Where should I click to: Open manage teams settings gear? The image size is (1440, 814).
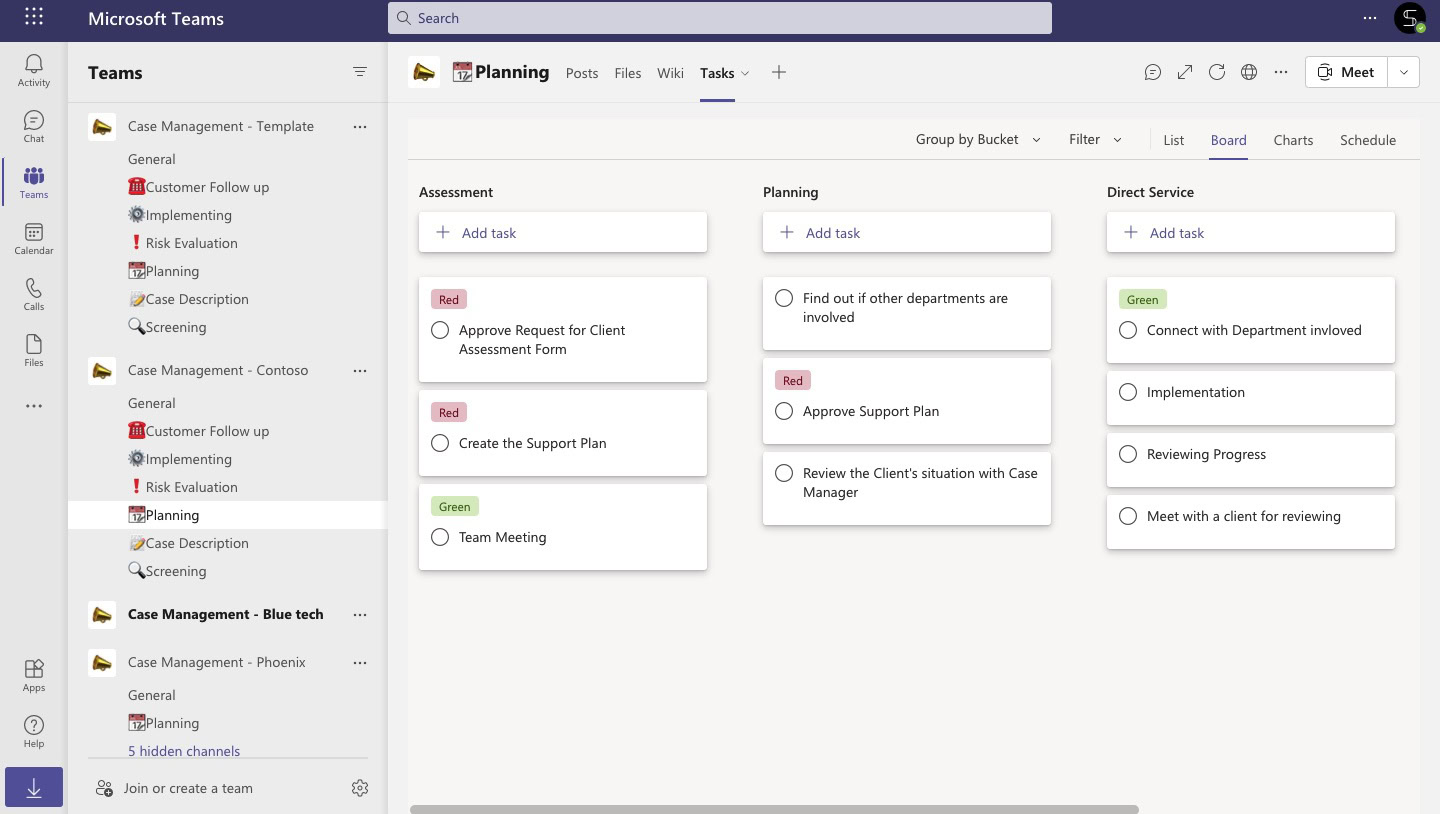[360, 788]
